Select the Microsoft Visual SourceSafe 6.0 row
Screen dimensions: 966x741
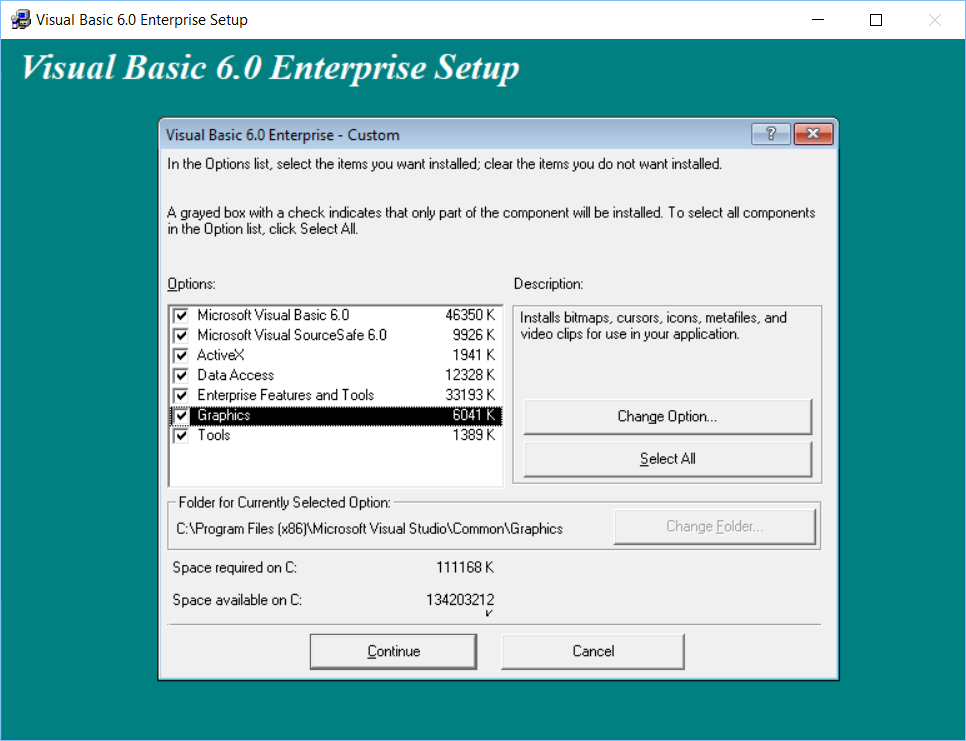click(x=336, y=335)
